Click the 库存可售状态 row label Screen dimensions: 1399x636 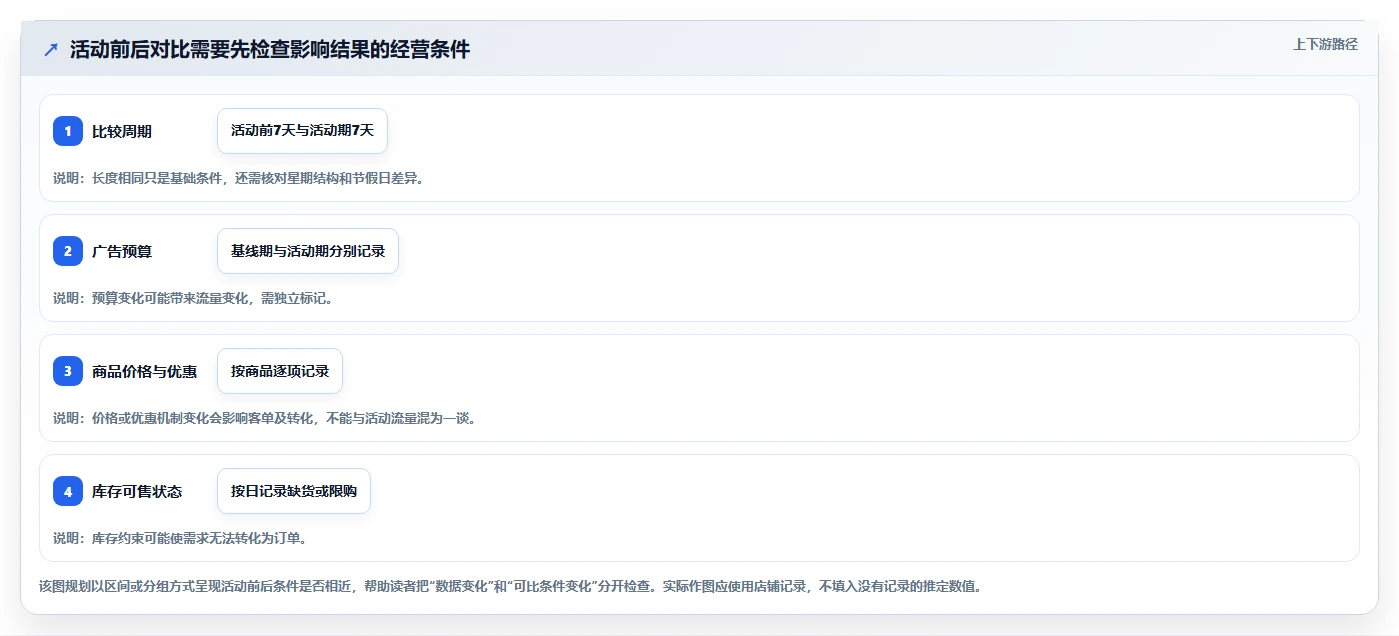click(137, 491)
